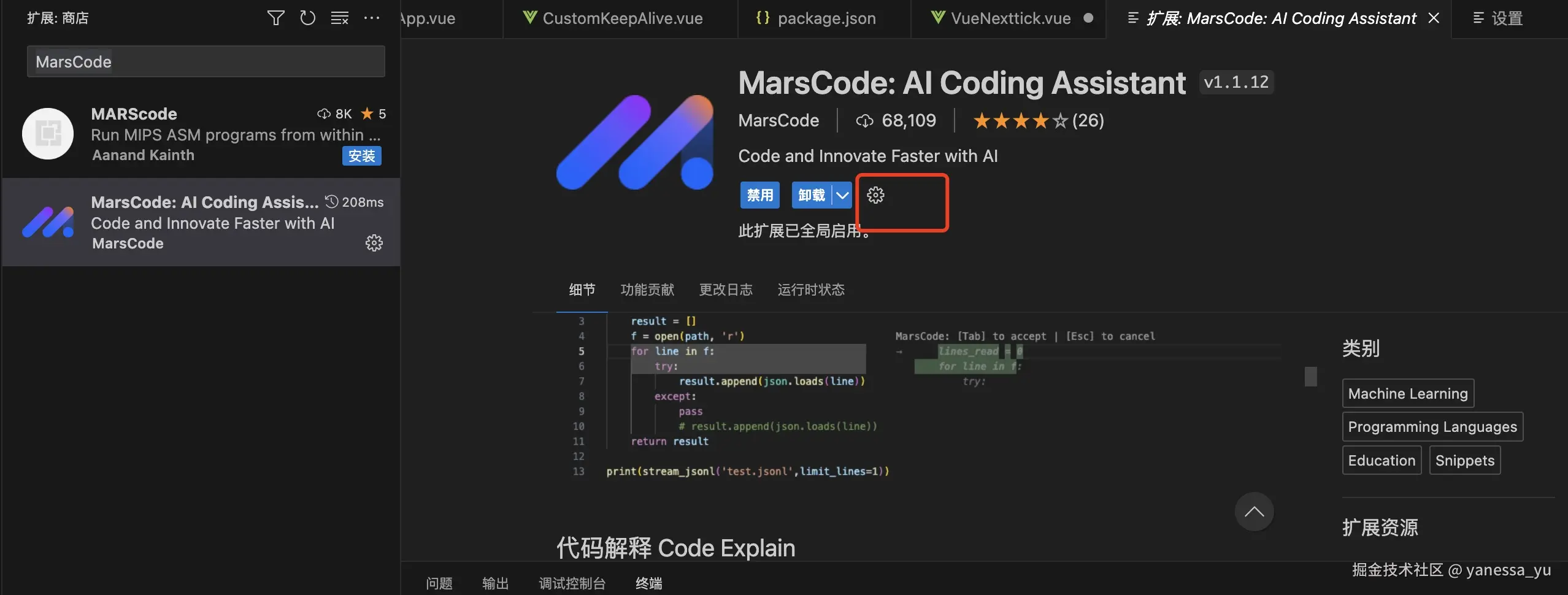The height and width of the screenshot is (595, 1568).
Task: Uninstall the extension with 卸载 button
Action: click(x=812, y=195)
